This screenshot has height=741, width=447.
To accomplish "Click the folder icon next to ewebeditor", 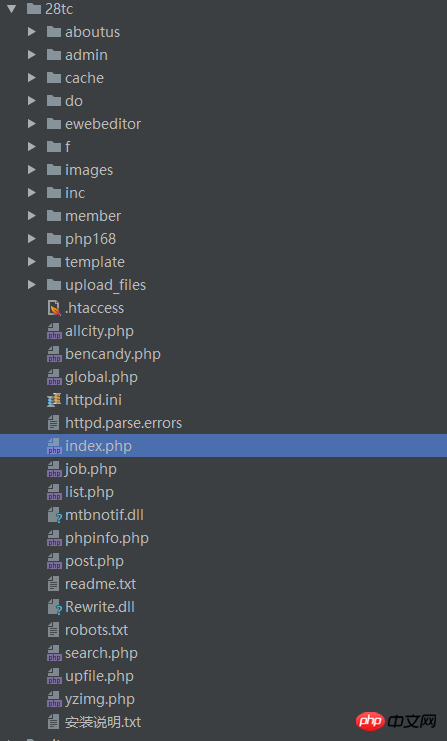I will (x=54, y=124).
